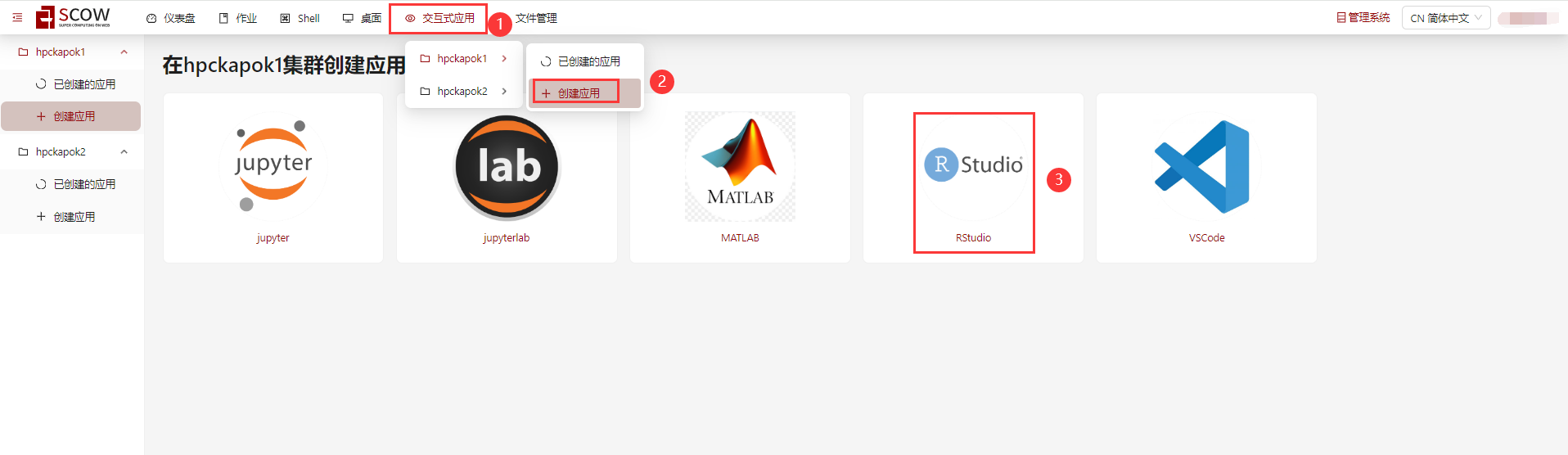Click the terminal icon beside Shell
1568x455 pixels.
[x=285, y=18]
